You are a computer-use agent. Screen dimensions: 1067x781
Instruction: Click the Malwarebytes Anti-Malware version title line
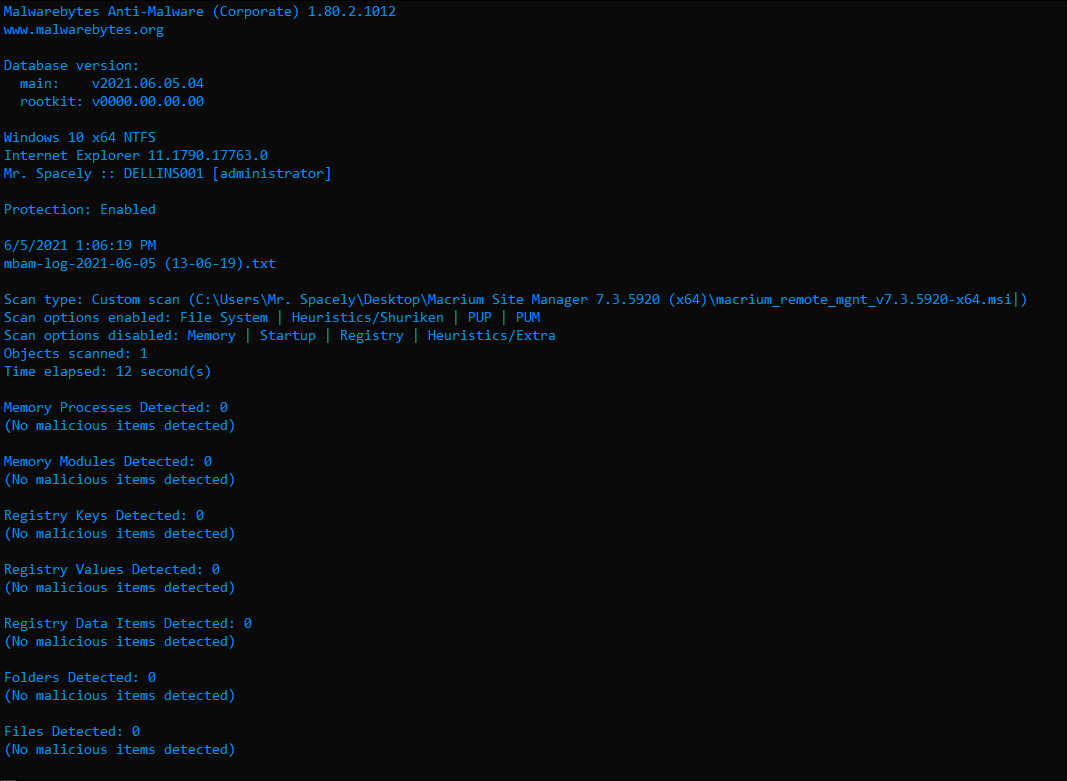pos(199,12)
